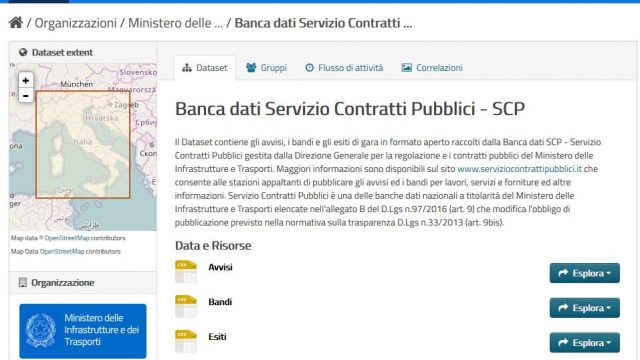Switch to the Gruppi tab
The width and height of the screenshot is (640, 360).
point(267,68)
